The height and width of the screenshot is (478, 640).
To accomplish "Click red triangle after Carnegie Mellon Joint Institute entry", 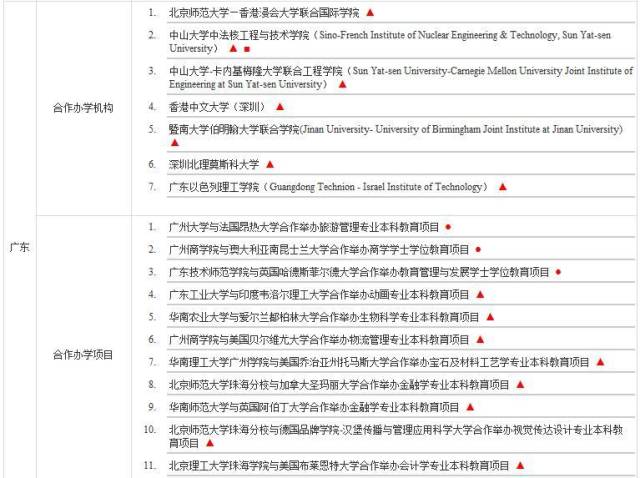I will [342, 85].
